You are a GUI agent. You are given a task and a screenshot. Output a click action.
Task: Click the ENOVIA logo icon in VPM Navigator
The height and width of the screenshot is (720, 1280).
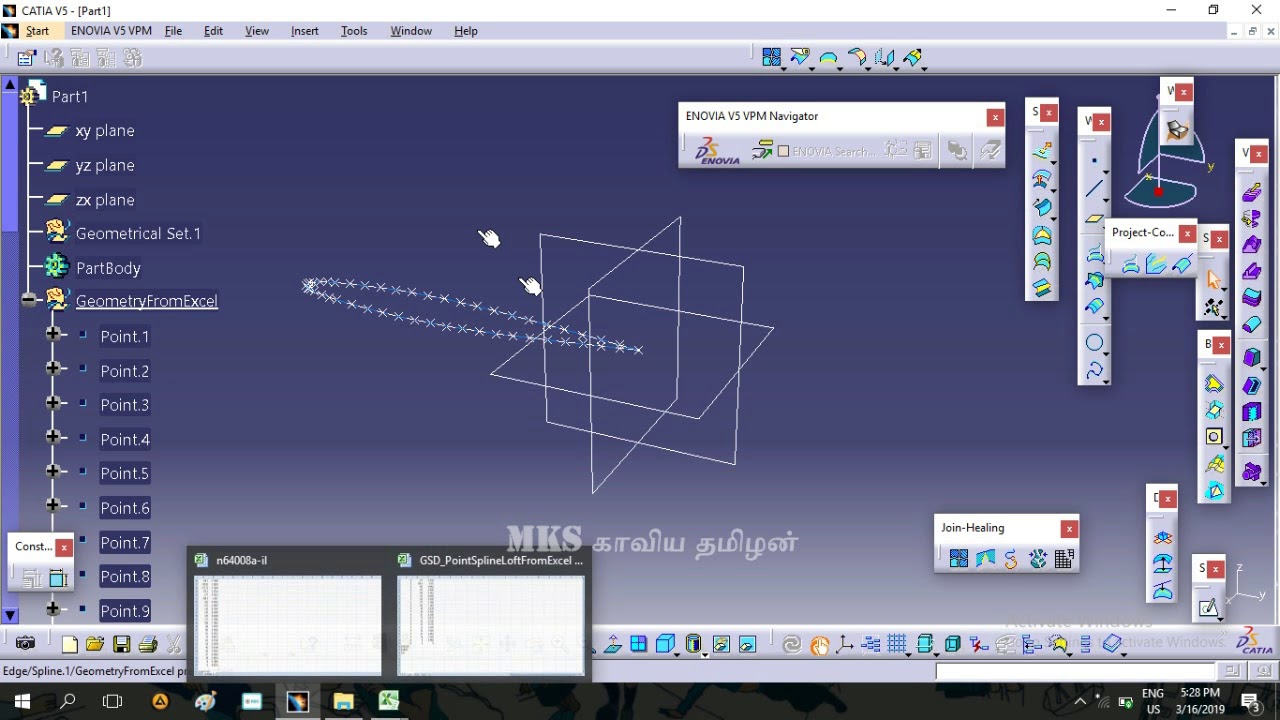tap(718, 151)
